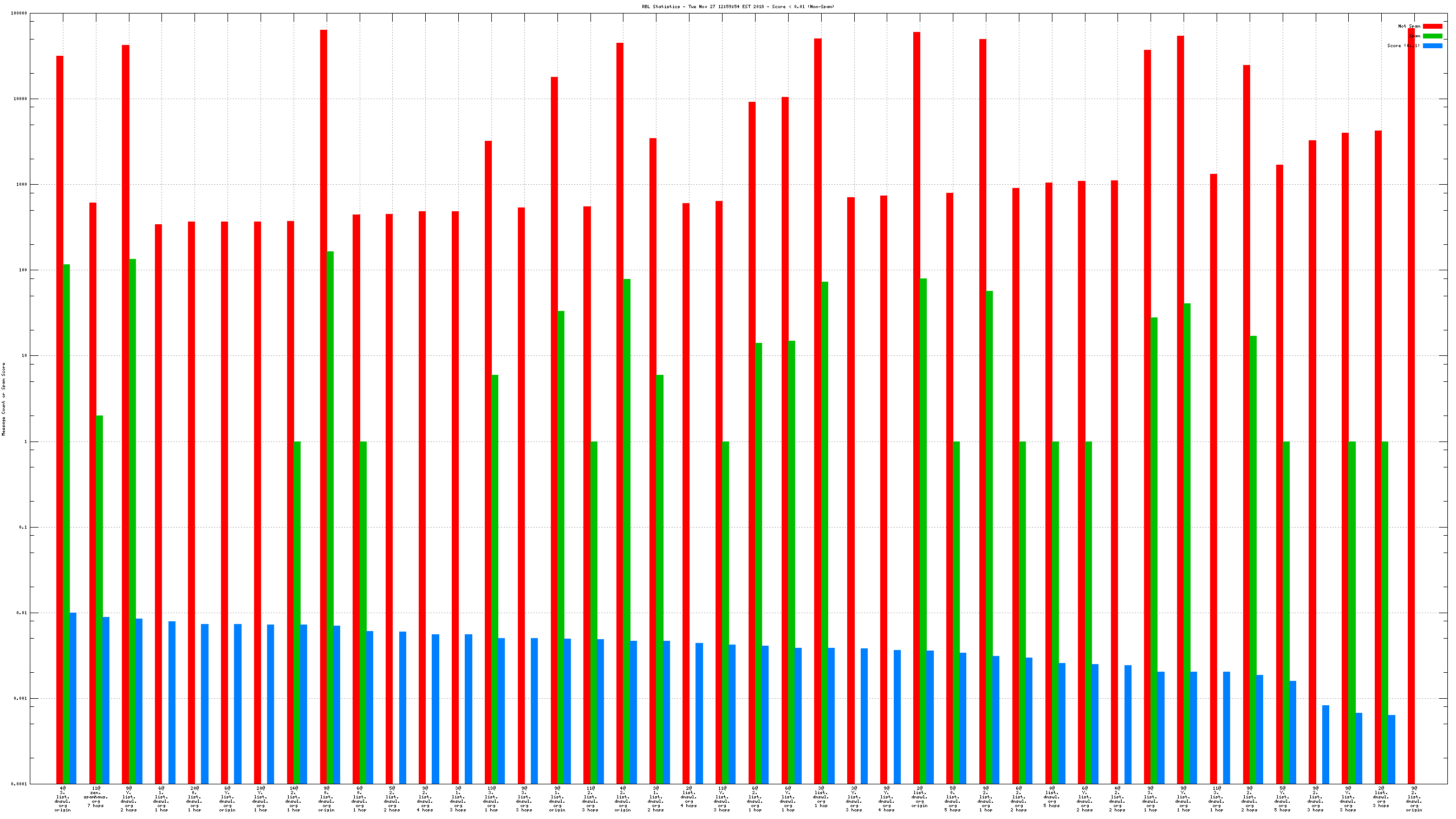The image size is (1456, 819).
Task: Click the green Spam legend swatch
Action: point(1432,36)
